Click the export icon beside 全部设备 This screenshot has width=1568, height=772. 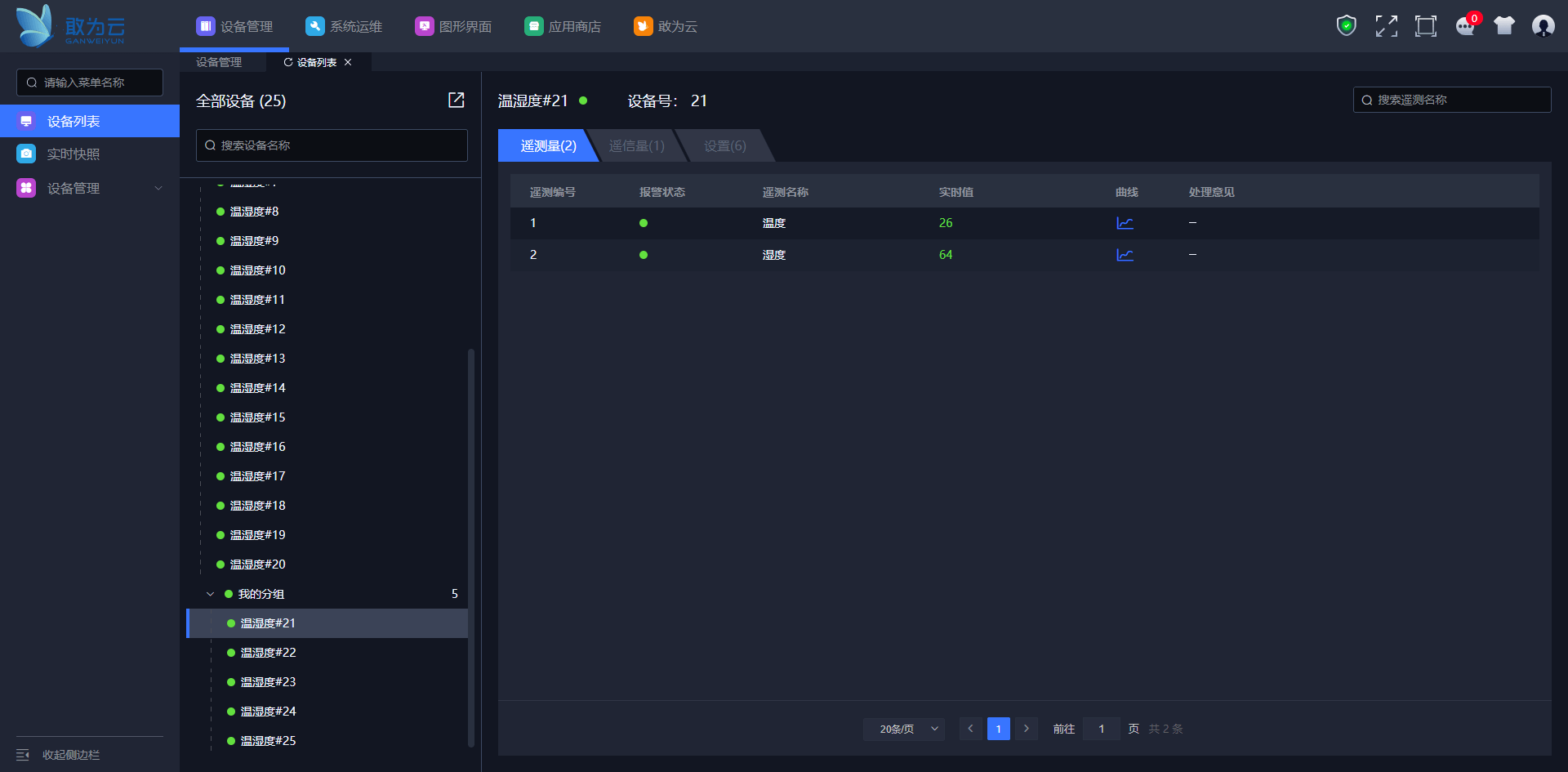pos(456,100)
